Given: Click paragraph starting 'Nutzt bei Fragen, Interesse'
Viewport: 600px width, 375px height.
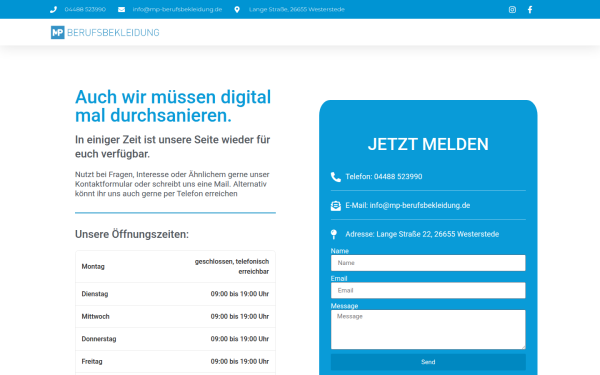Looking at the screenshot, I should [172, 184].
